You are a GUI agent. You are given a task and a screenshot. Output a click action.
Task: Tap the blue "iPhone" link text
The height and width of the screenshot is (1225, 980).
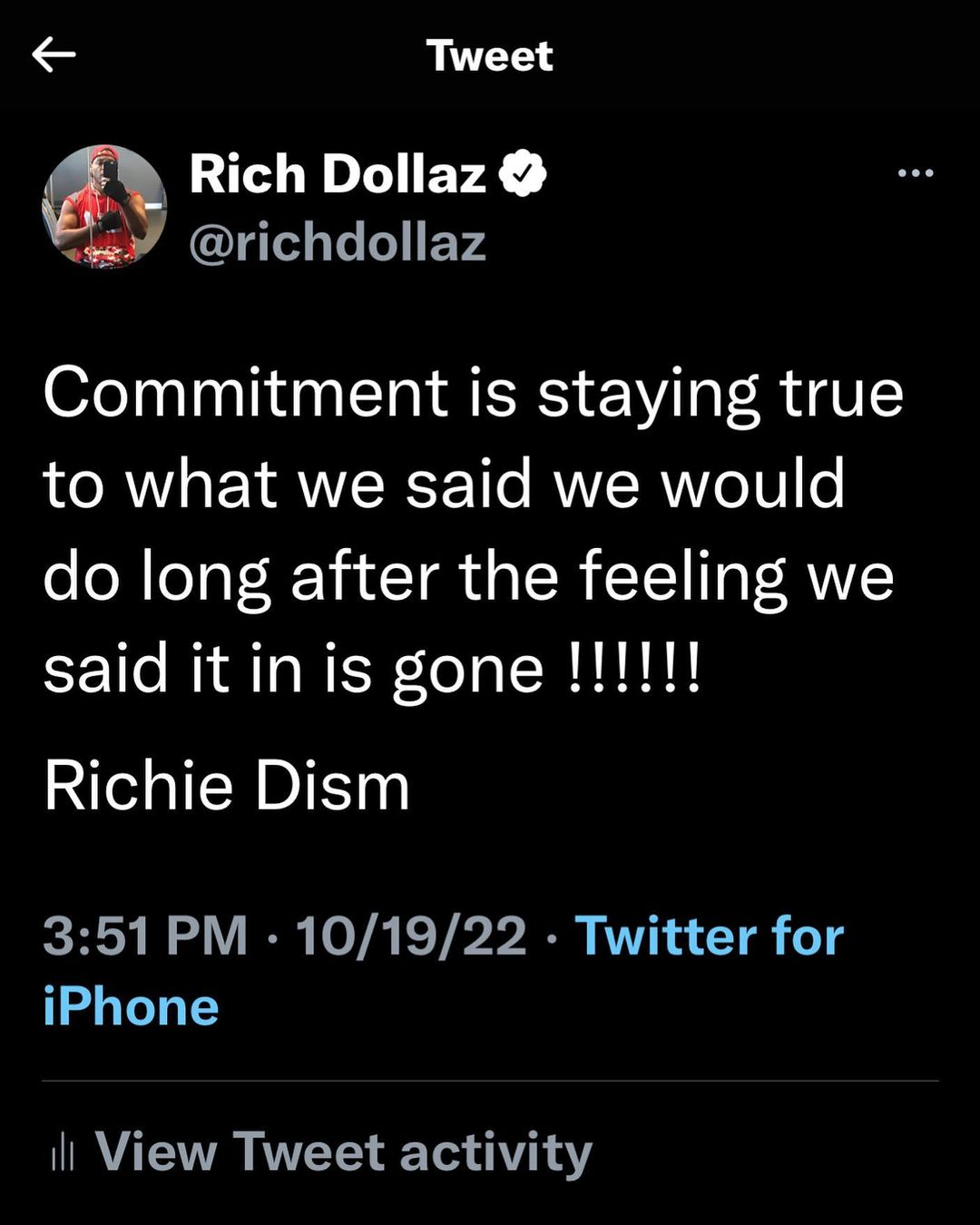pos(132,1007)
